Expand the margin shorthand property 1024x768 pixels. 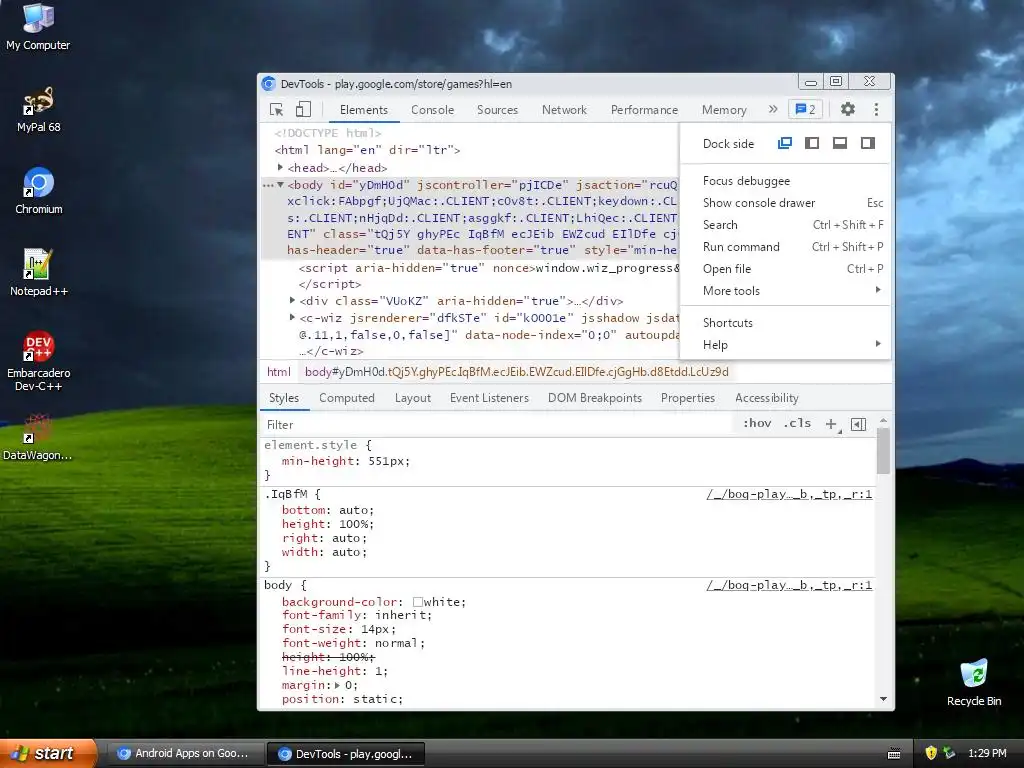coord(338,685)
